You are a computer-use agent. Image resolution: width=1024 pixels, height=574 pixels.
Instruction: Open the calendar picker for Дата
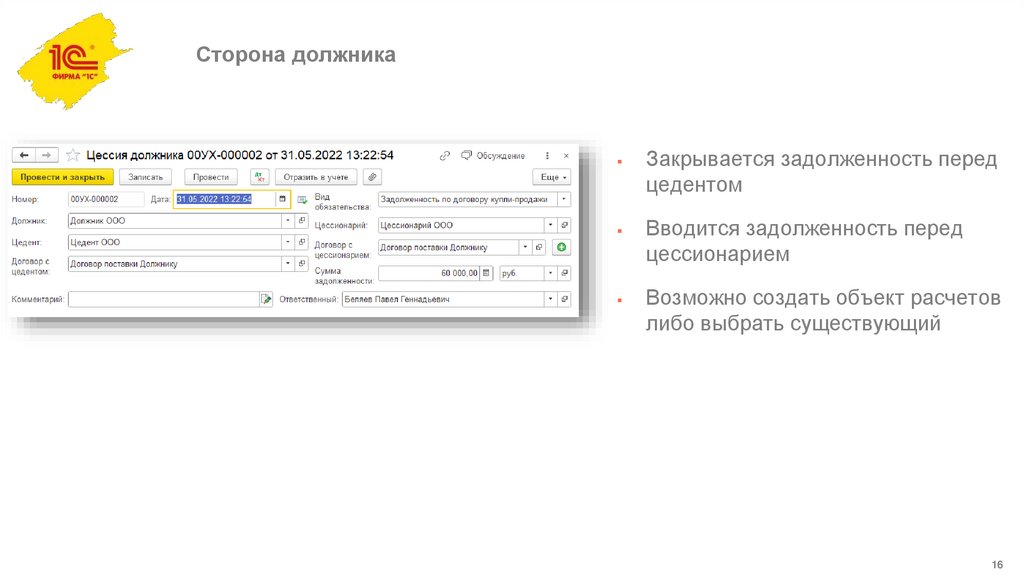tap(282, 199)
